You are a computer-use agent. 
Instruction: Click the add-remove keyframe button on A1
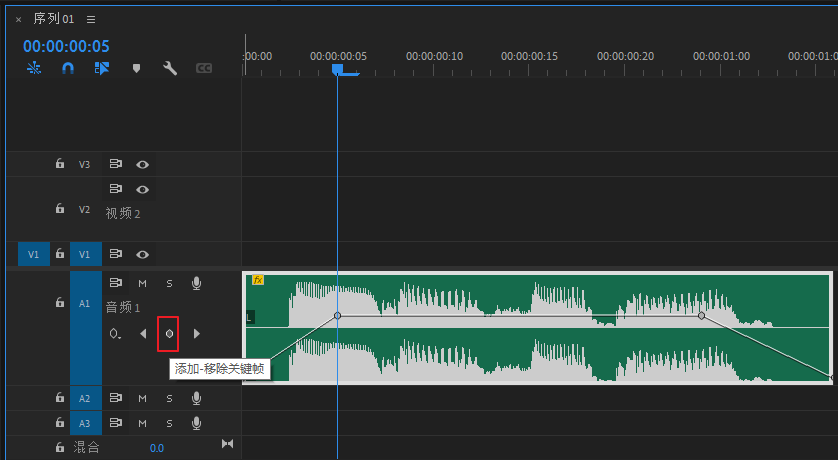pyautogui.click(x=169, y=333)
